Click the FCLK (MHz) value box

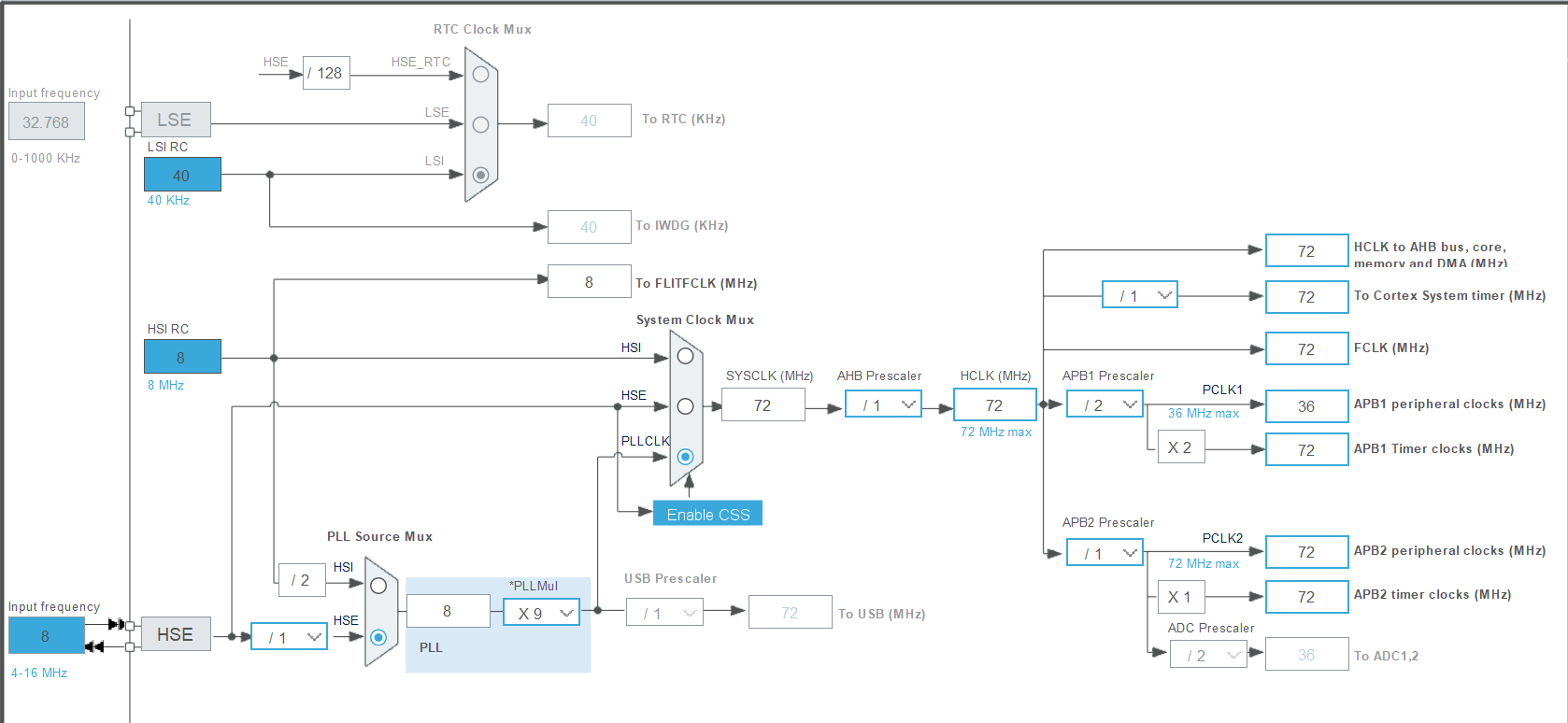coord(1306,348)
